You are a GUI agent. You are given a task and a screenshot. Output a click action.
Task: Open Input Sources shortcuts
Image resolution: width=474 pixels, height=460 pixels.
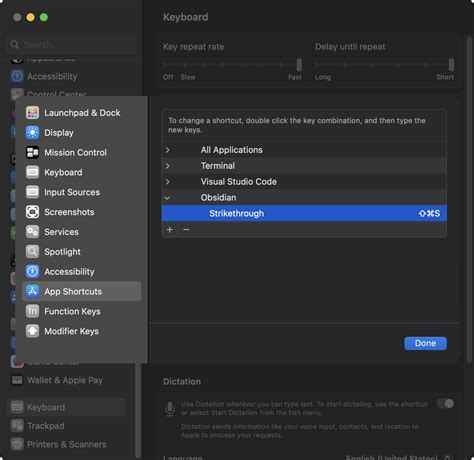pos(82,192)
